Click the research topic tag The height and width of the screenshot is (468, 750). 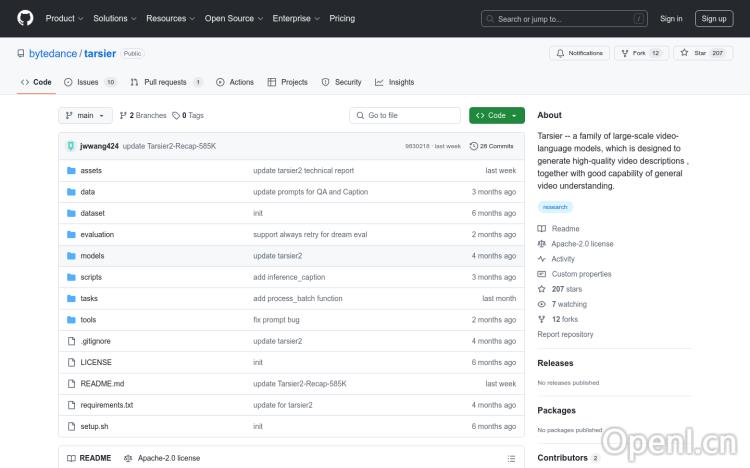(554, 207)
